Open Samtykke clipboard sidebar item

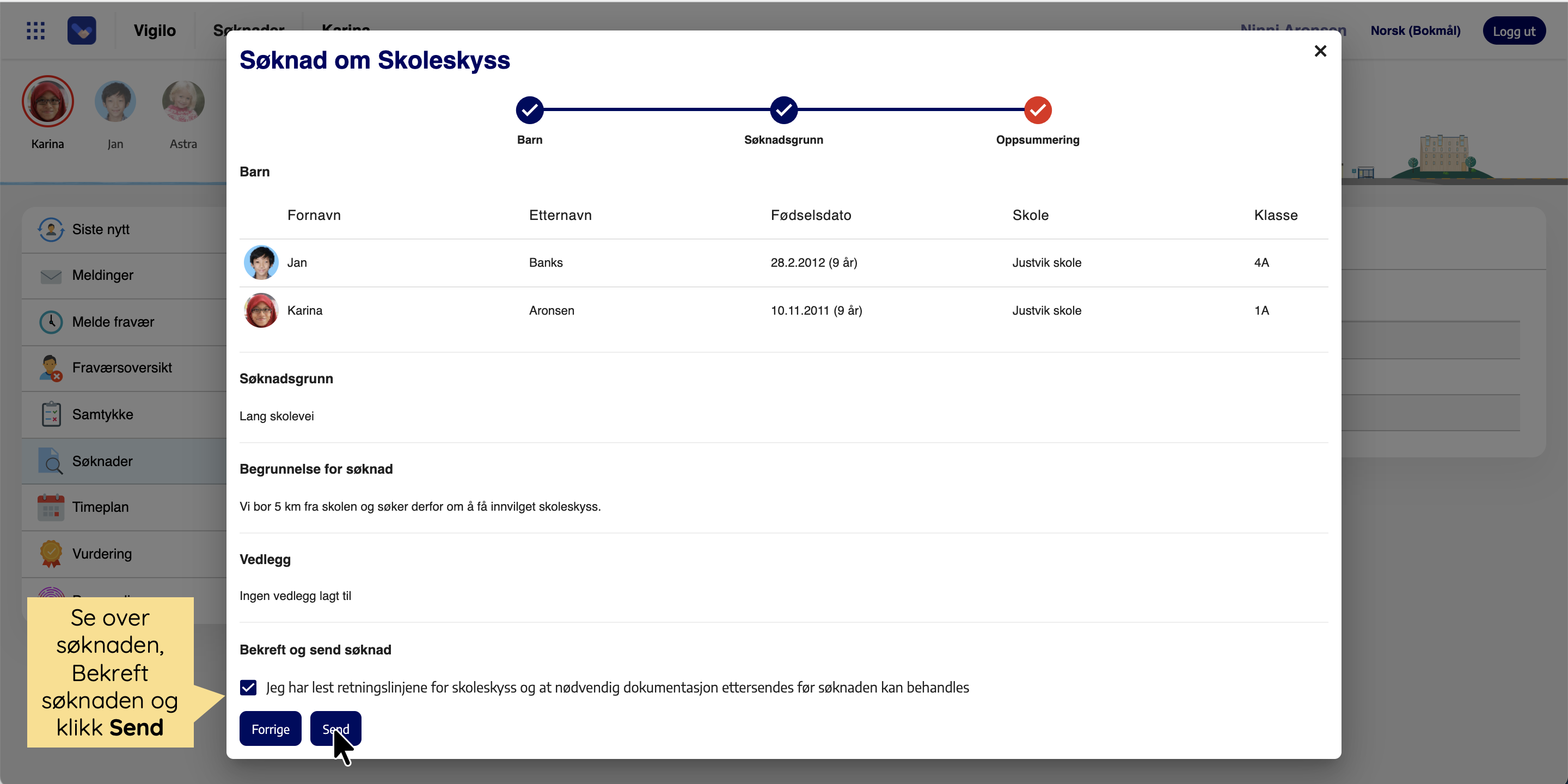[x=102, y=414]
